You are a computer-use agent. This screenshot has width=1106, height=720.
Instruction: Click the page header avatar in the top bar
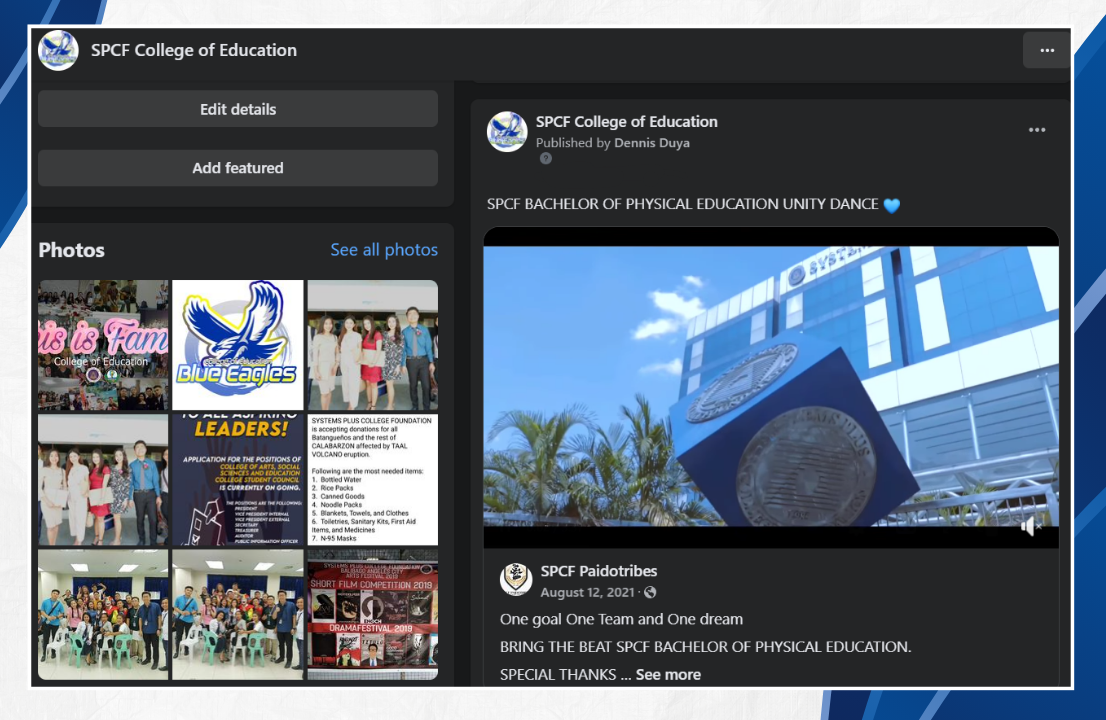click(x=58, y=50)
